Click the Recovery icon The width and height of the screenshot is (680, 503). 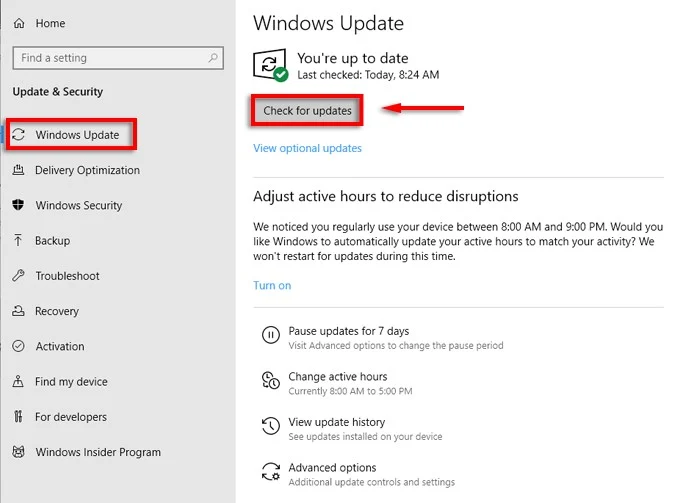(18, 310)
